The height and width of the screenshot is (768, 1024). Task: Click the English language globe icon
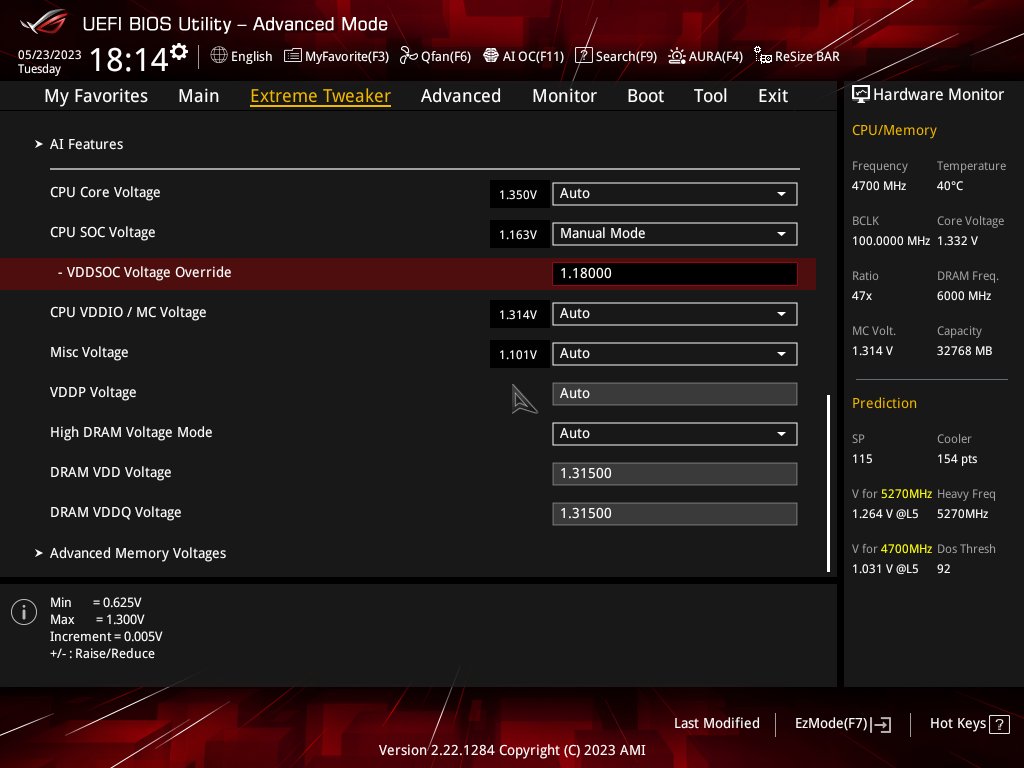(219, 56)
